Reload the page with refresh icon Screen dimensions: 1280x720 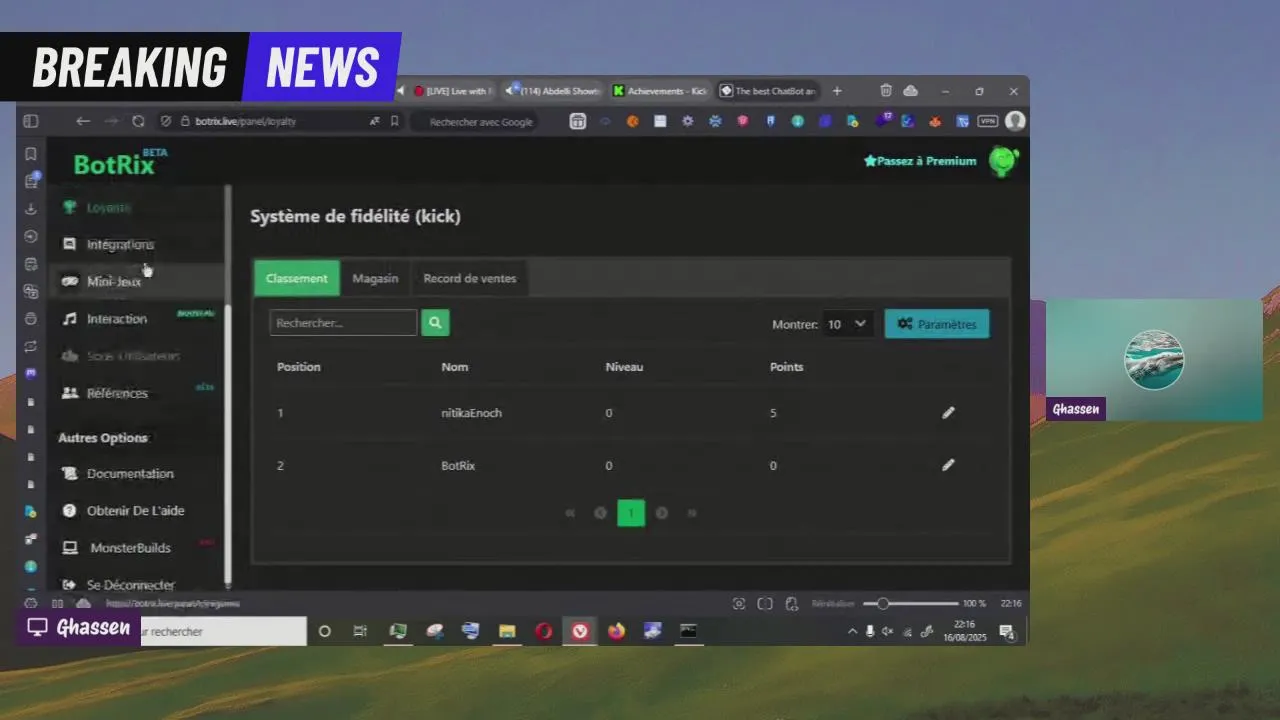tap(138, 121)
